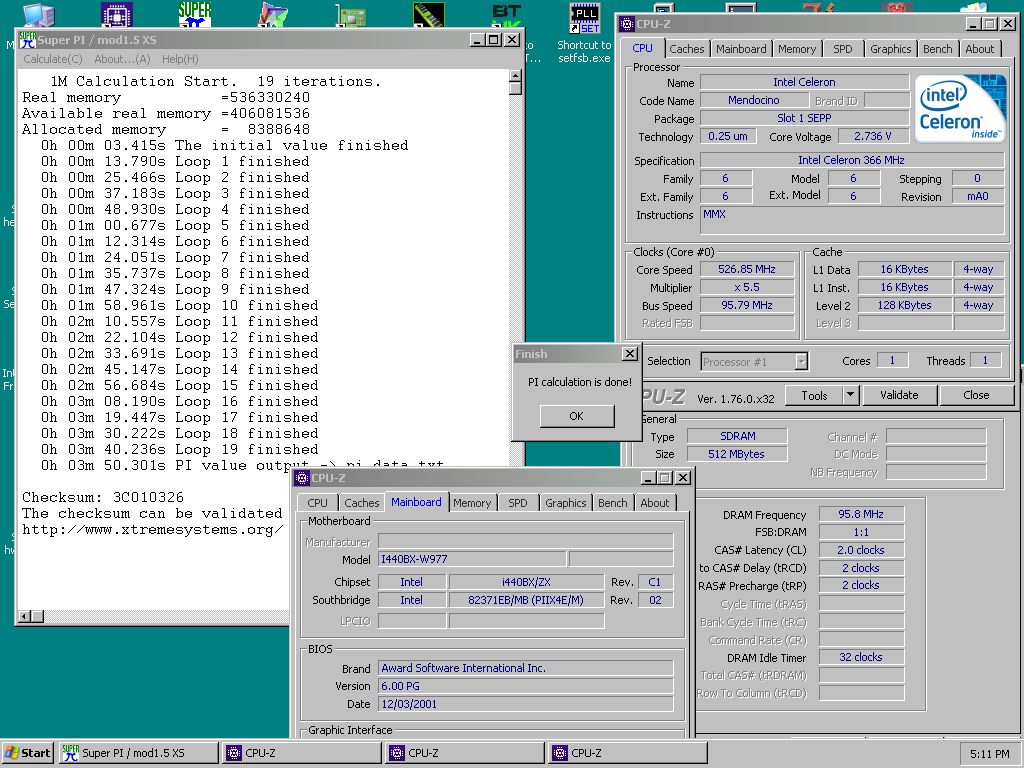Click the Super PI scrollbar up arrow
The height and width of the screenshot is (768, 1024).
click(x=515, y=76)
